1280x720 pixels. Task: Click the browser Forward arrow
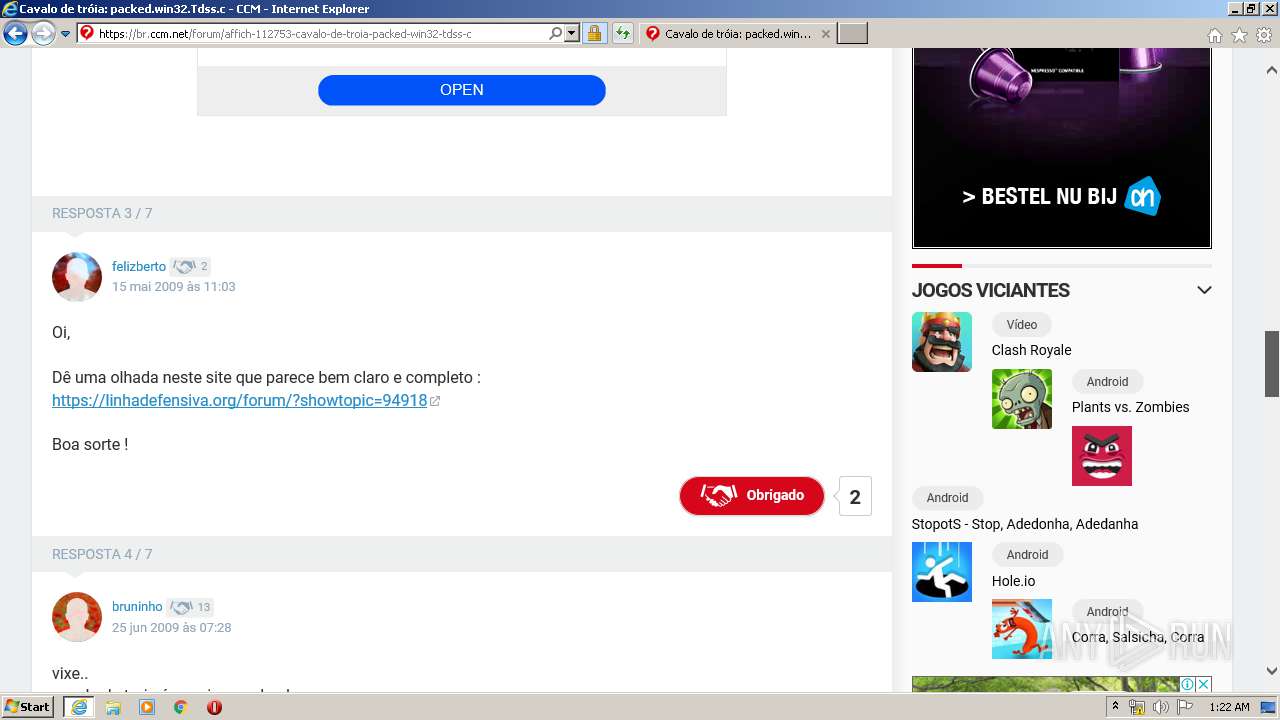(43, 34)
